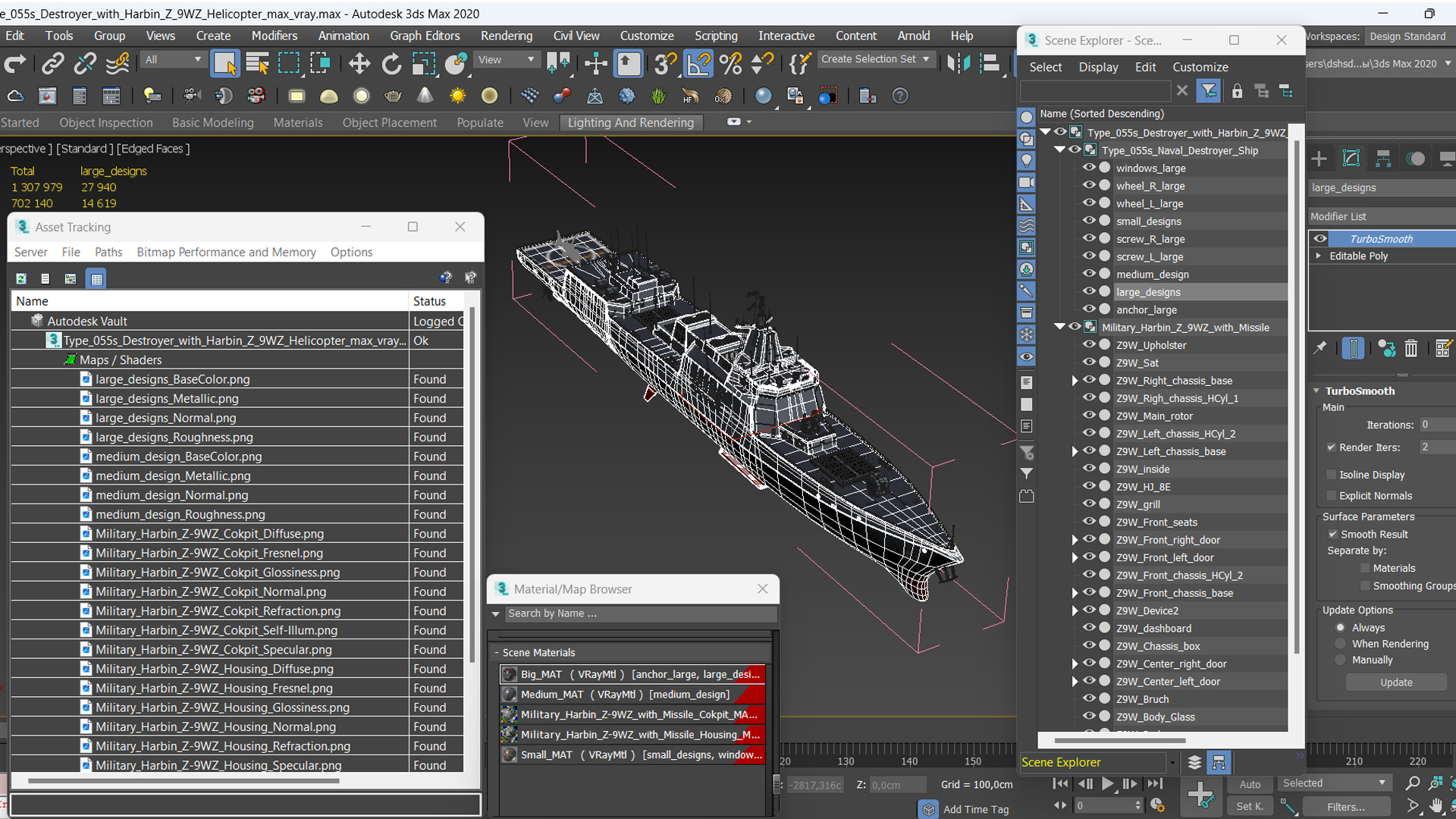Expand Z9W_Right_chassis_base node
The height and width of the screenshot is (819, 1456).
(x=1075, y=381)
